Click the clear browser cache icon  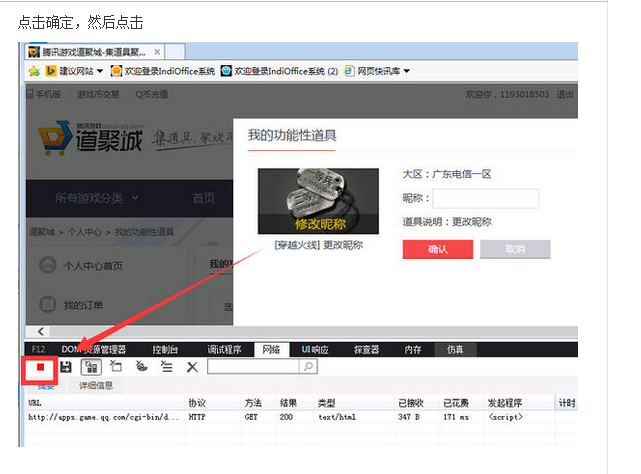pyautogui.click(x=116, y=366)
